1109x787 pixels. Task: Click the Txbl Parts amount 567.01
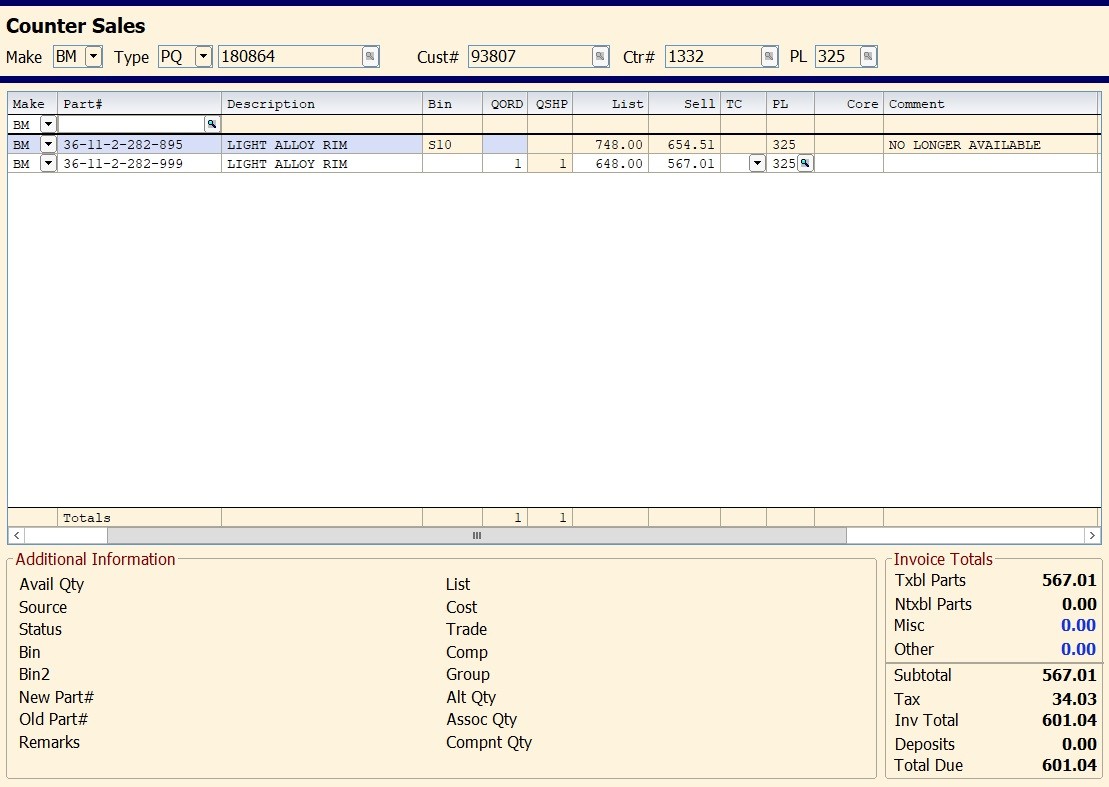[x=1069, y=580]
